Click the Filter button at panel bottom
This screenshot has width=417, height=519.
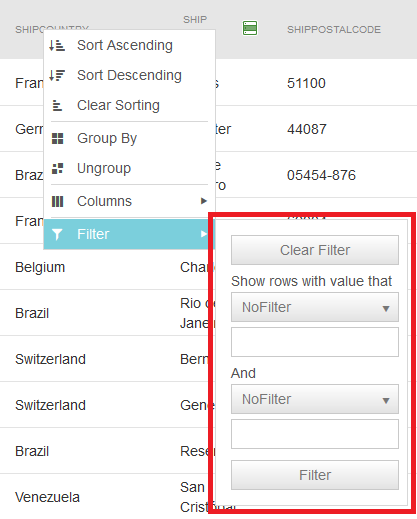coord(315,475)
